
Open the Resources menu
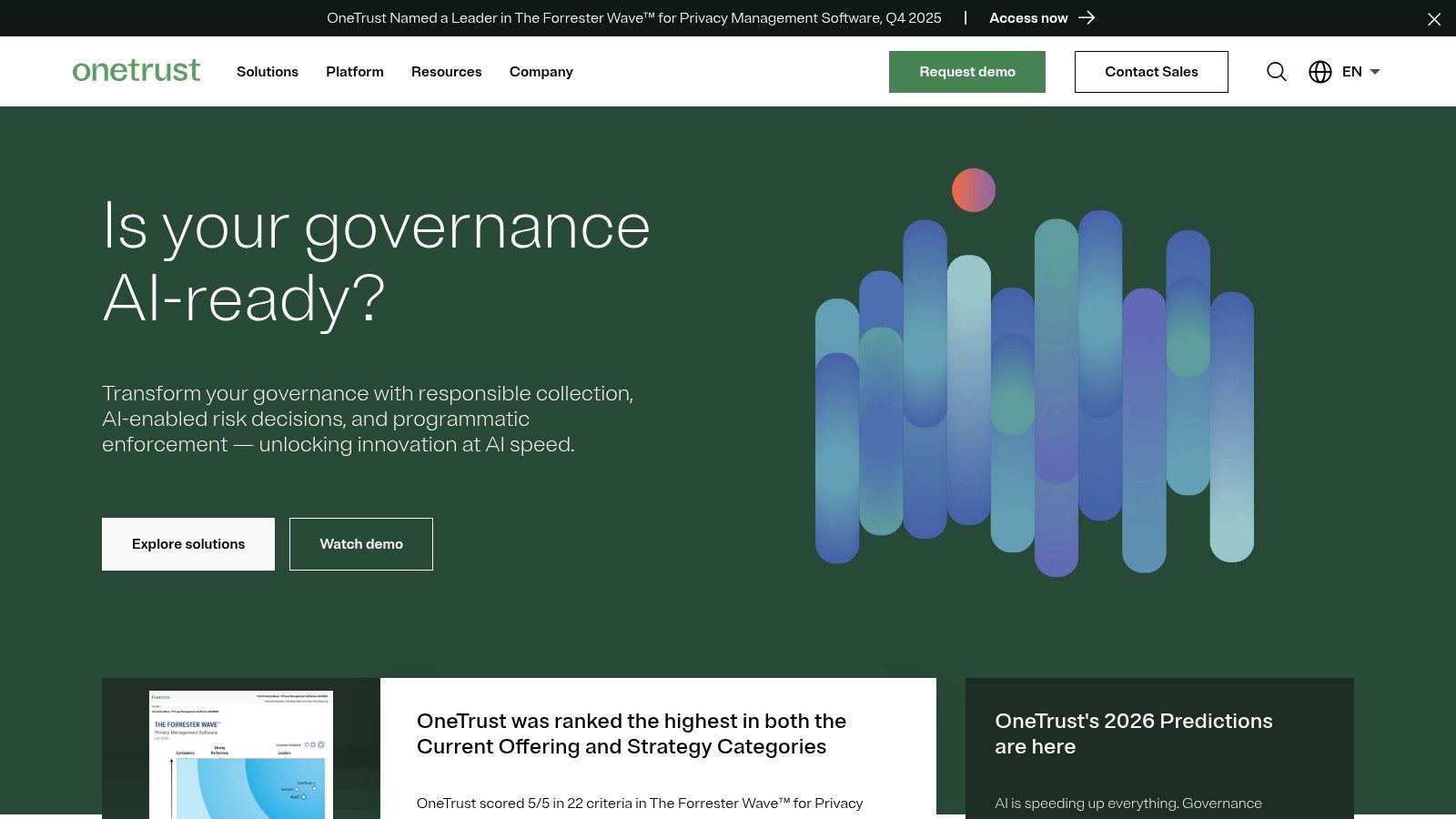click(446, 71)
